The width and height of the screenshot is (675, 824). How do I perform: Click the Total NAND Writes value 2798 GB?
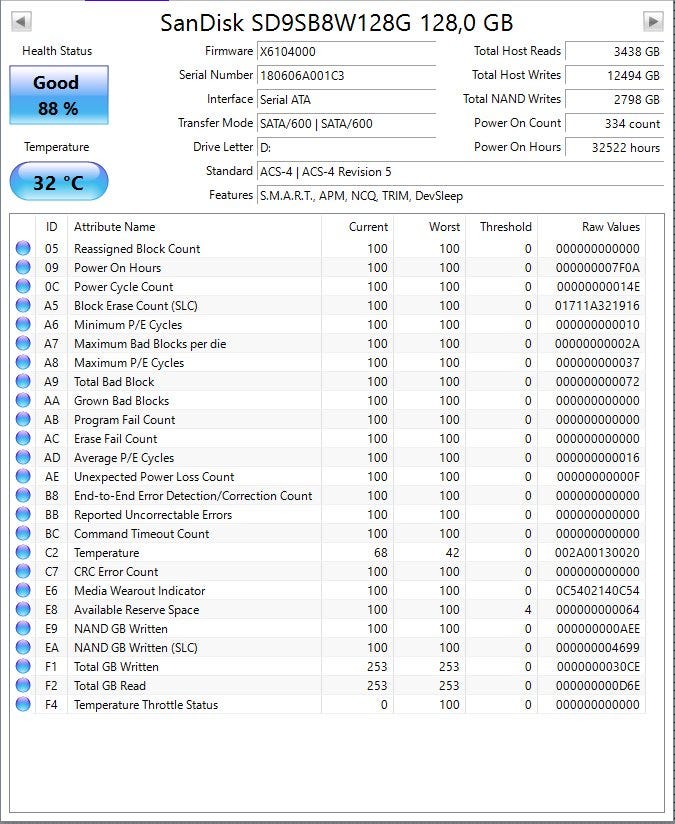point(615,99)
